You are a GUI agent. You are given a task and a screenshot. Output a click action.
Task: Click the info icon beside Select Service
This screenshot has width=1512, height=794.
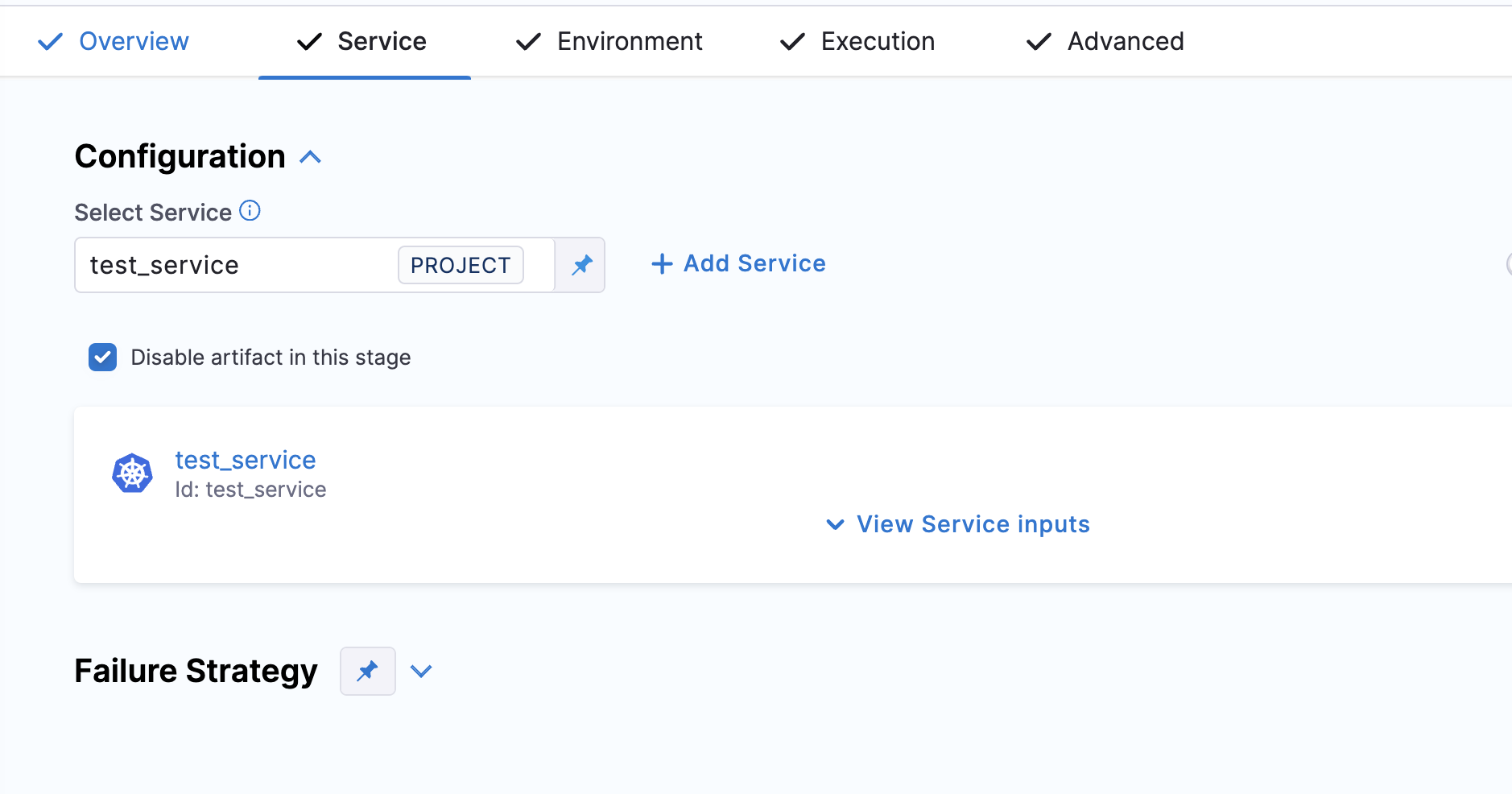250,211
